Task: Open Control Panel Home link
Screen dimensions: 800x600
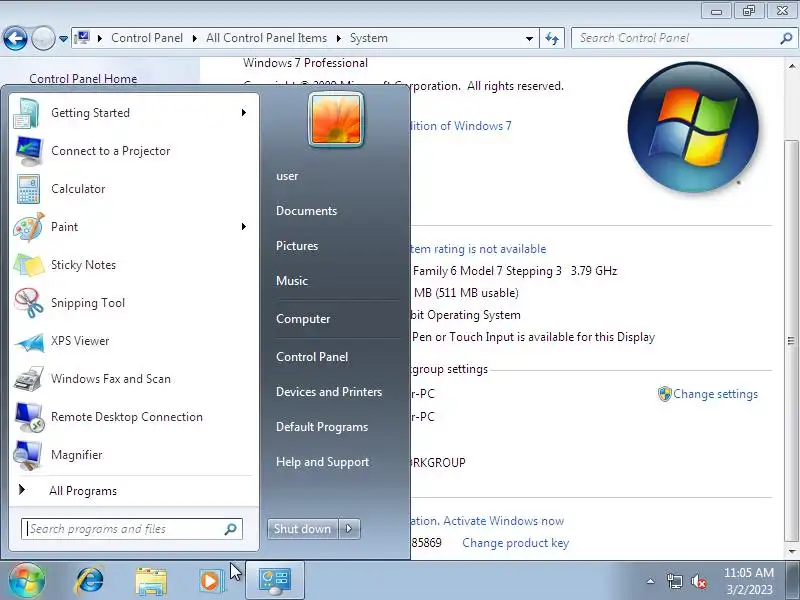Action: (83, 79)
